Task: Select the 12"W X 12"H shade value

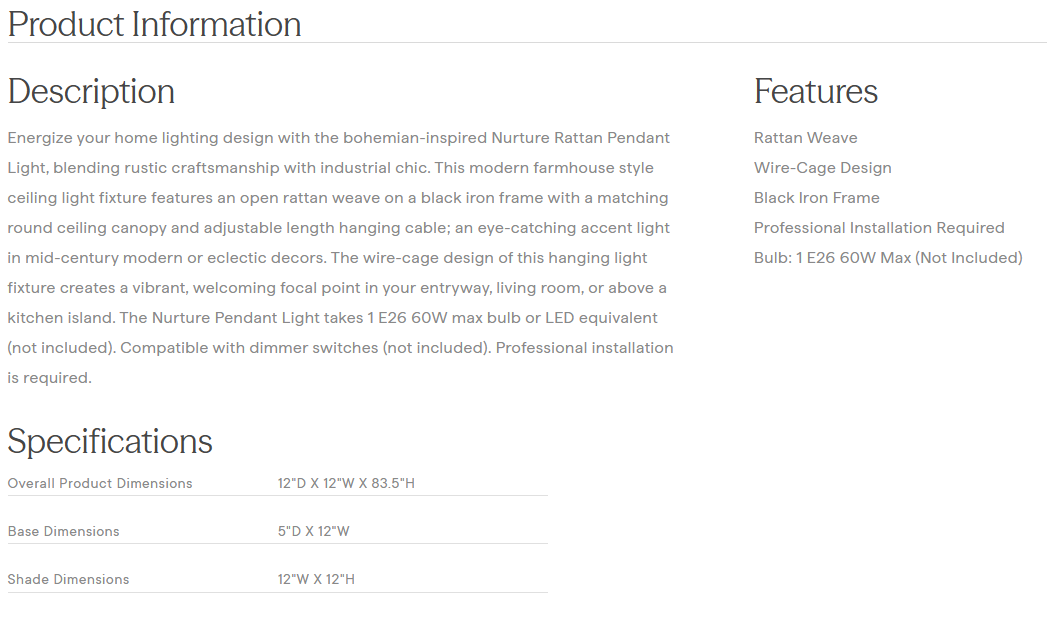Action: [x=316, y=580]
